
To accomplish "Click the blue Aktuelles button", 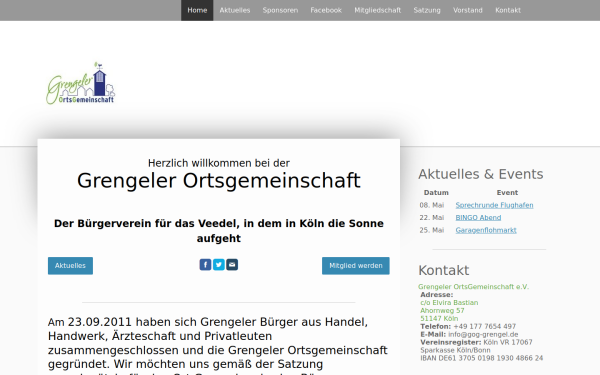I will pyautogui.click(x=70, y=266).
